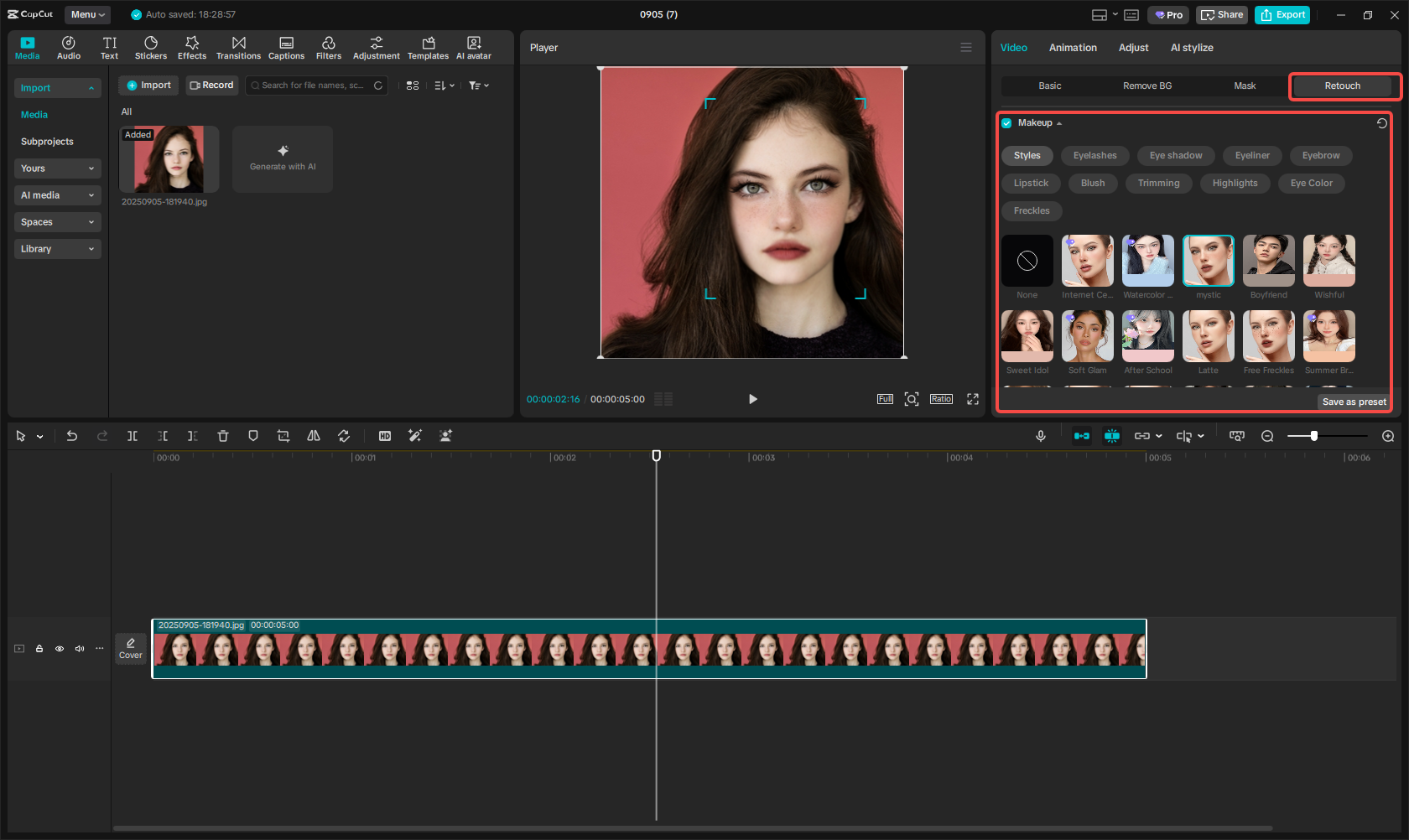Click the Crop icon above the timeline
The width and height of the screenshot is (1409, 840).
click(x=283, y=436)
